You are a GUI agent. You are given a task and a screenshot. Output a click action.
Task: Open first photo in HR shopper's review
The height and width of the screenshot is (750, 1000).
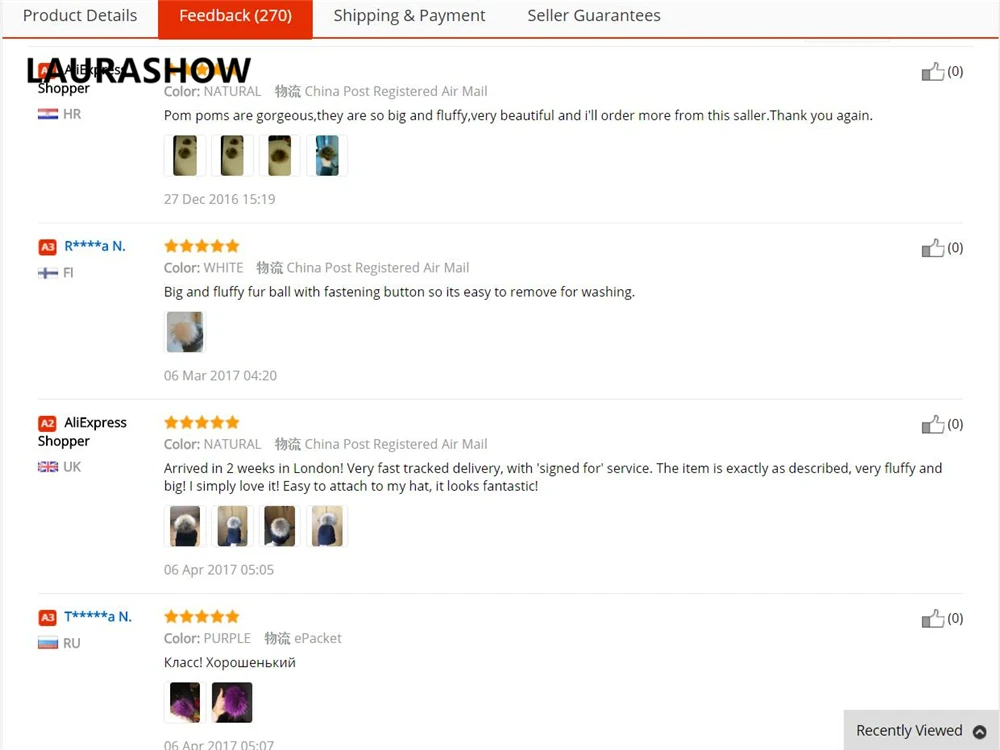pyautogui.click(x=185, y=156)
